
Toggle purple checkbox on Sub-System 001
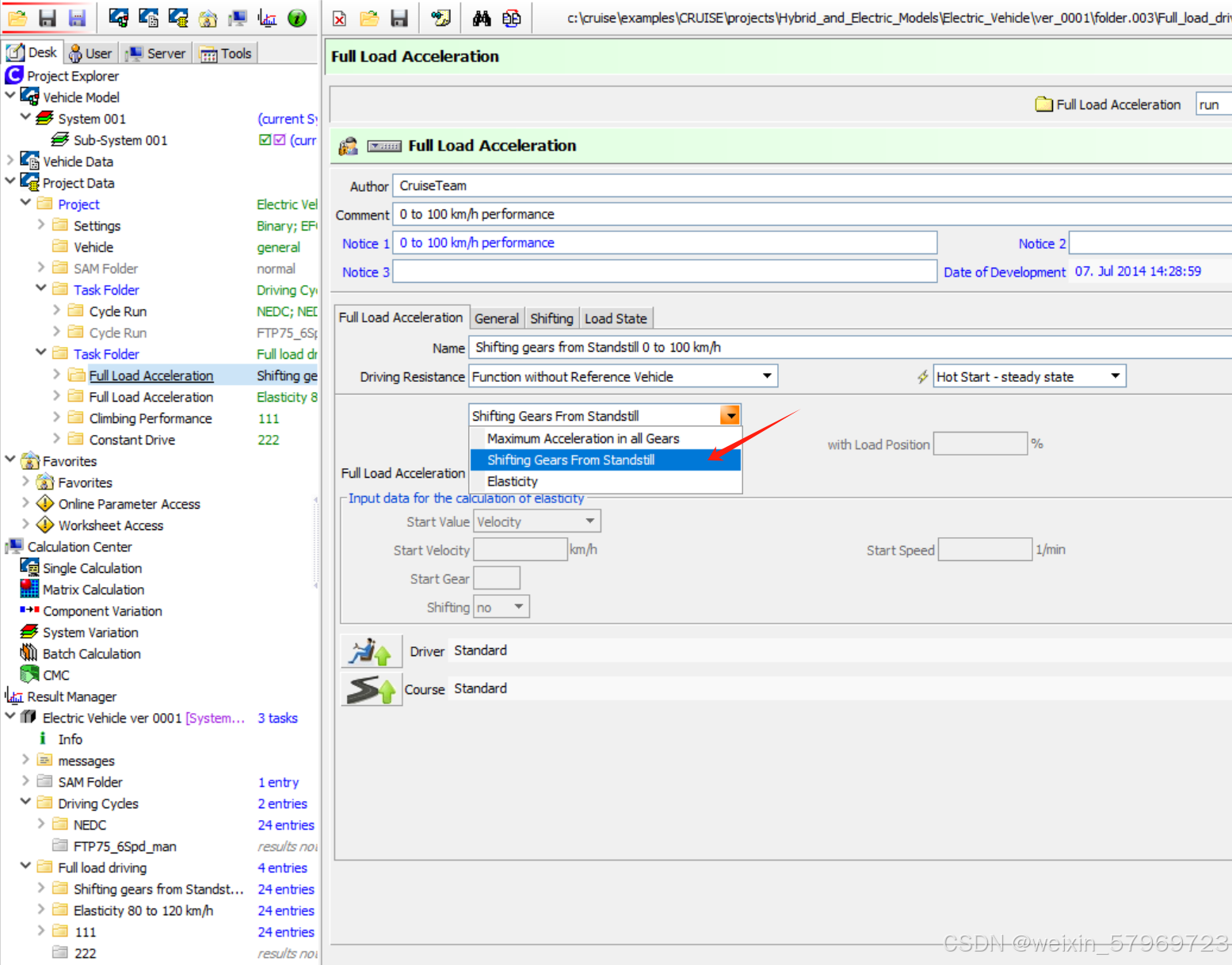[279, 139]
